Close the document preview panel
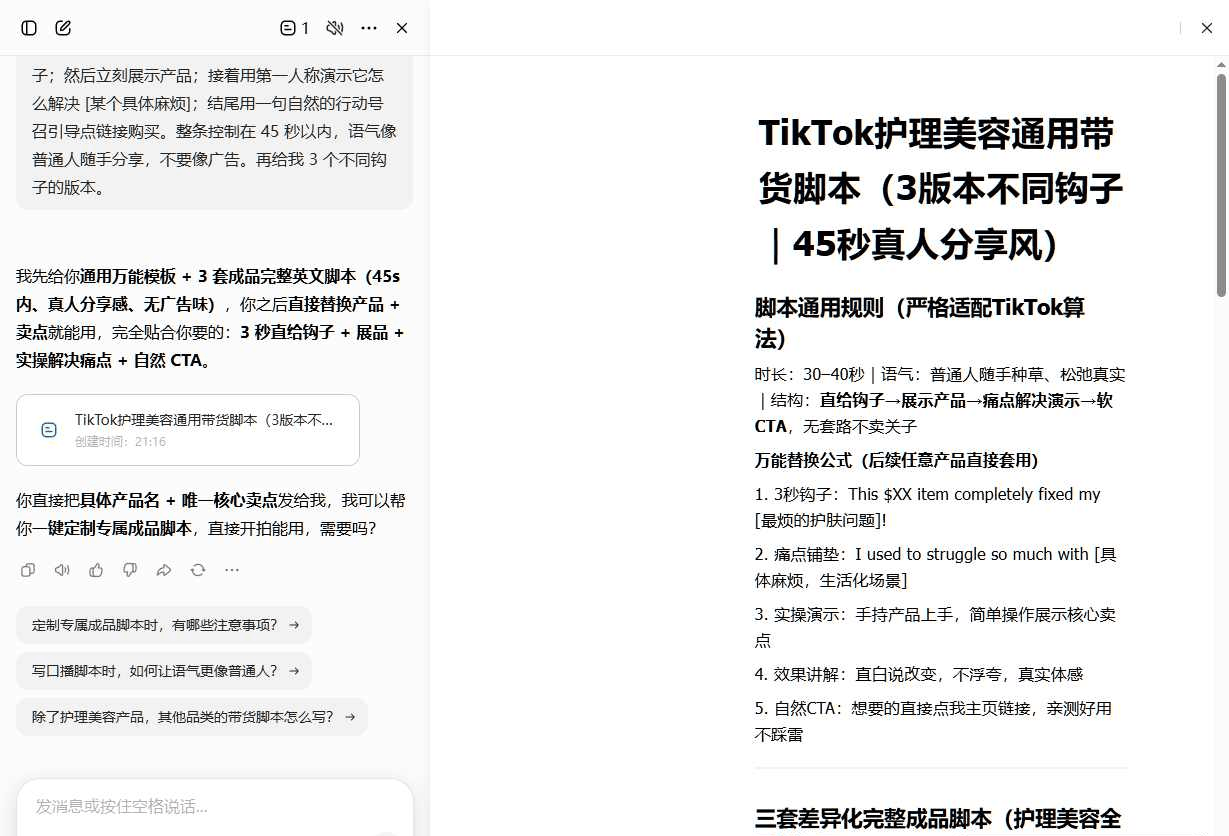The image size is (1229, 836). (x=1206, y=28)
